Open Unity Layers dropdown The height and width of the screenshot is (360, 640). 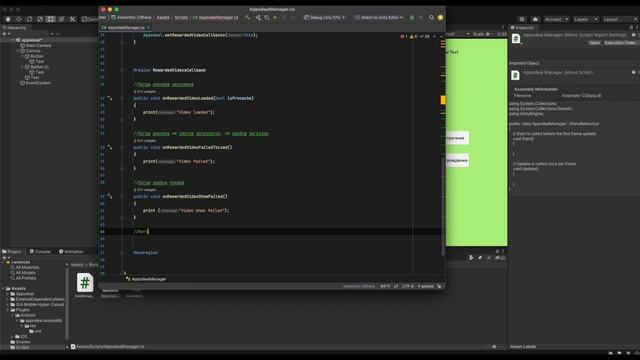click(585, 19)
